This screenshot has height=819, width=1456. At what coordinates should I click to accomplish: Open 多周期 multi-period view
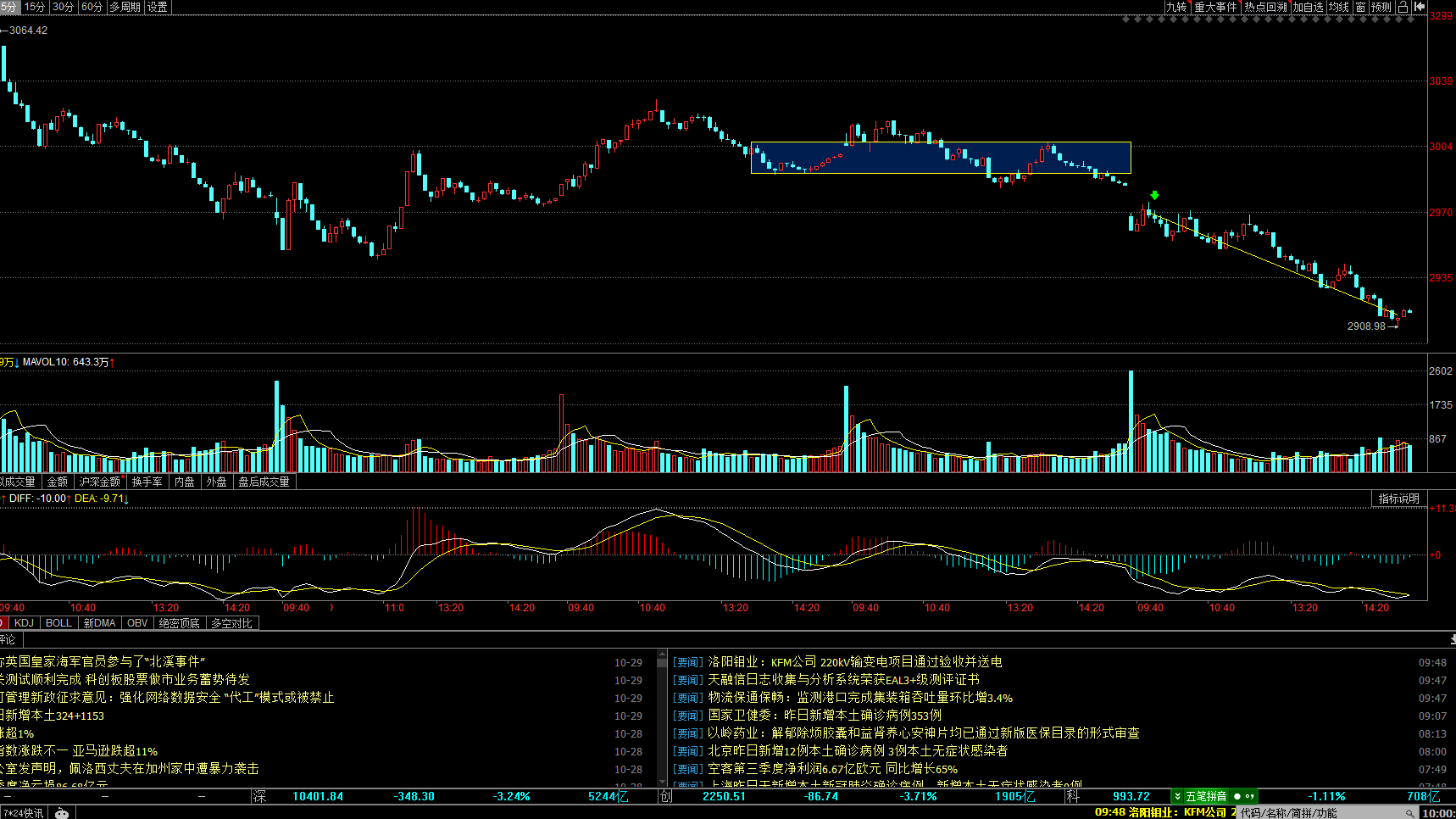(x=125, y=7)
